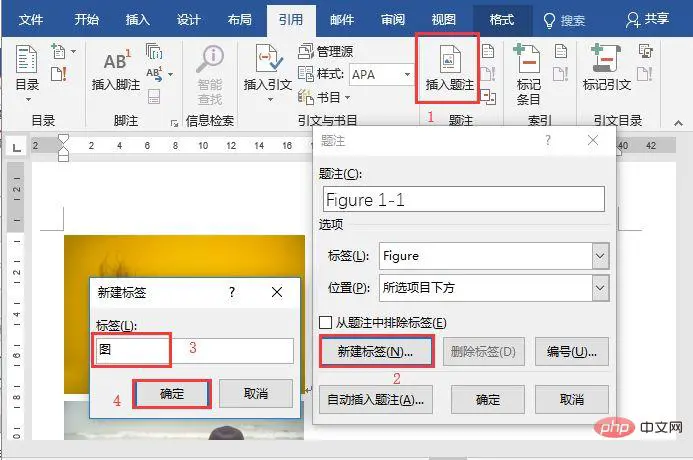The width and height of the screenshot is (693, 460).
Task: Click the 智能查找 magnifier icon
Action: tap(210, 74)
